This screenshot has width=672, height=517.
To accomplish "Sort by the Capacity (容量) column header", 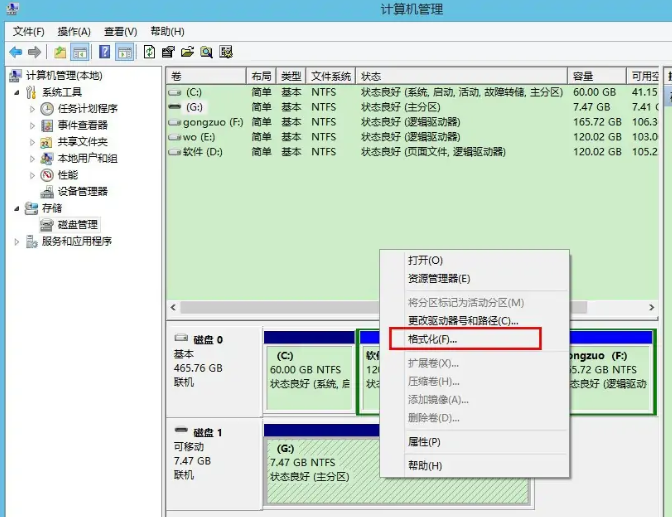I will 583,76.
